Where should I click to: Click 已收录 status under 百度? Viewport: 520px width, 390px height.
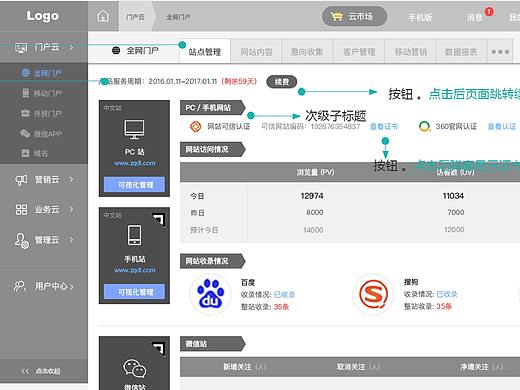tap(284, 295)
